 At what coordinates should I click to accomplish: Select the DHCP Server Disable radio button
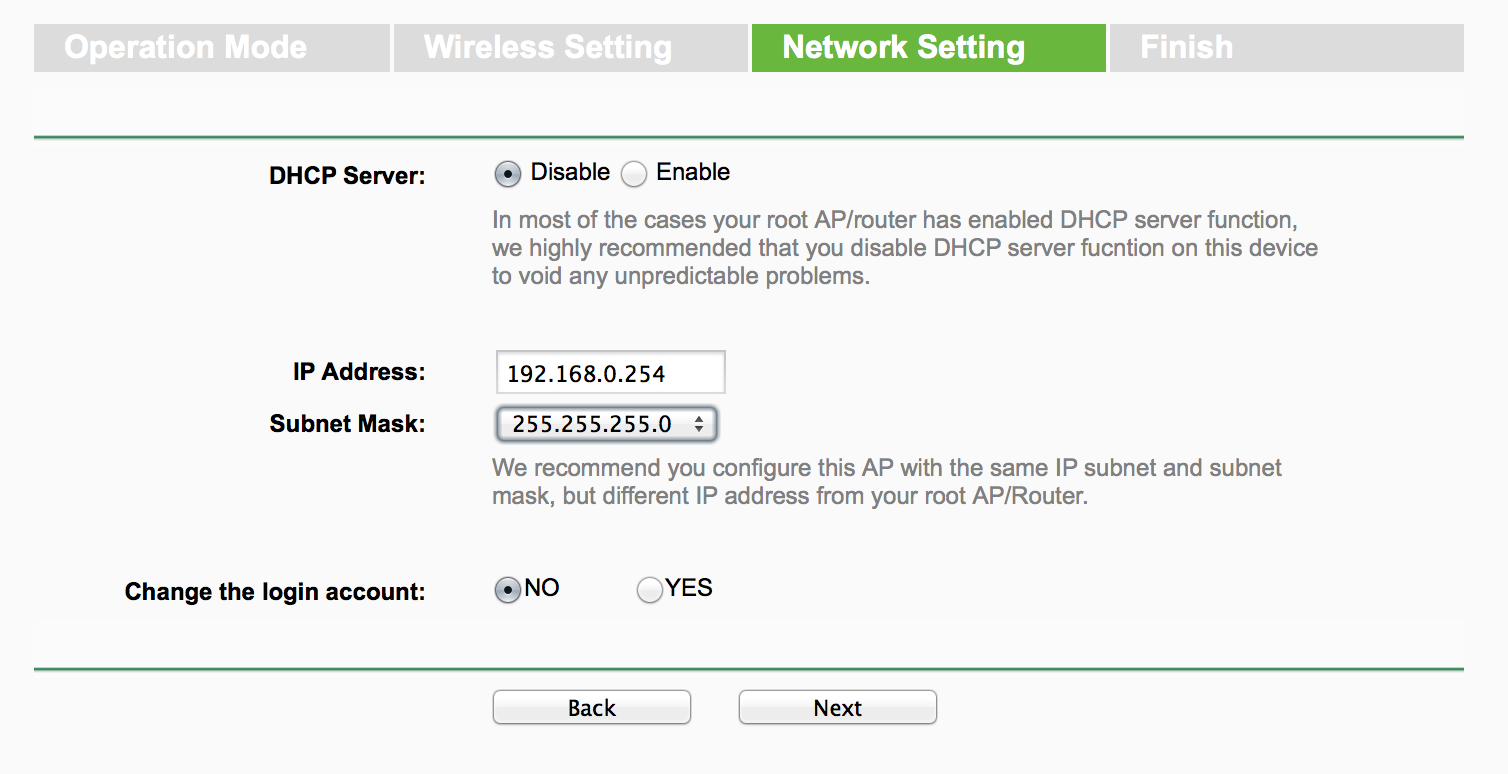coord(508,174)
